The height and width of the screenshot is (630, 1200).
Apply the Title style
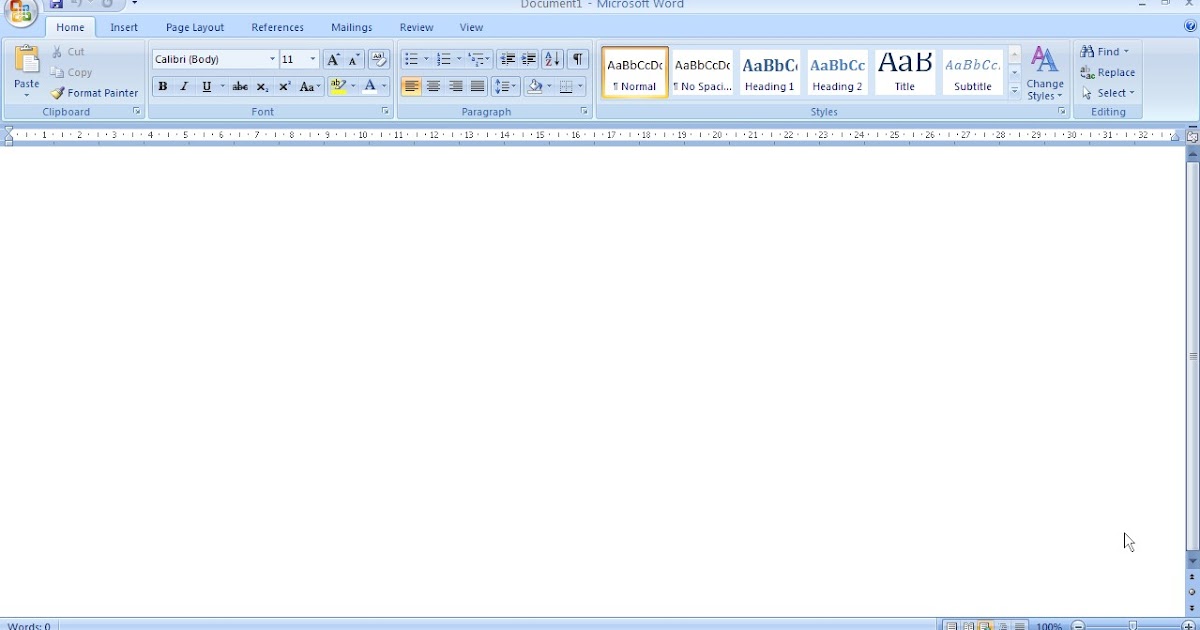tap(905, 72)
